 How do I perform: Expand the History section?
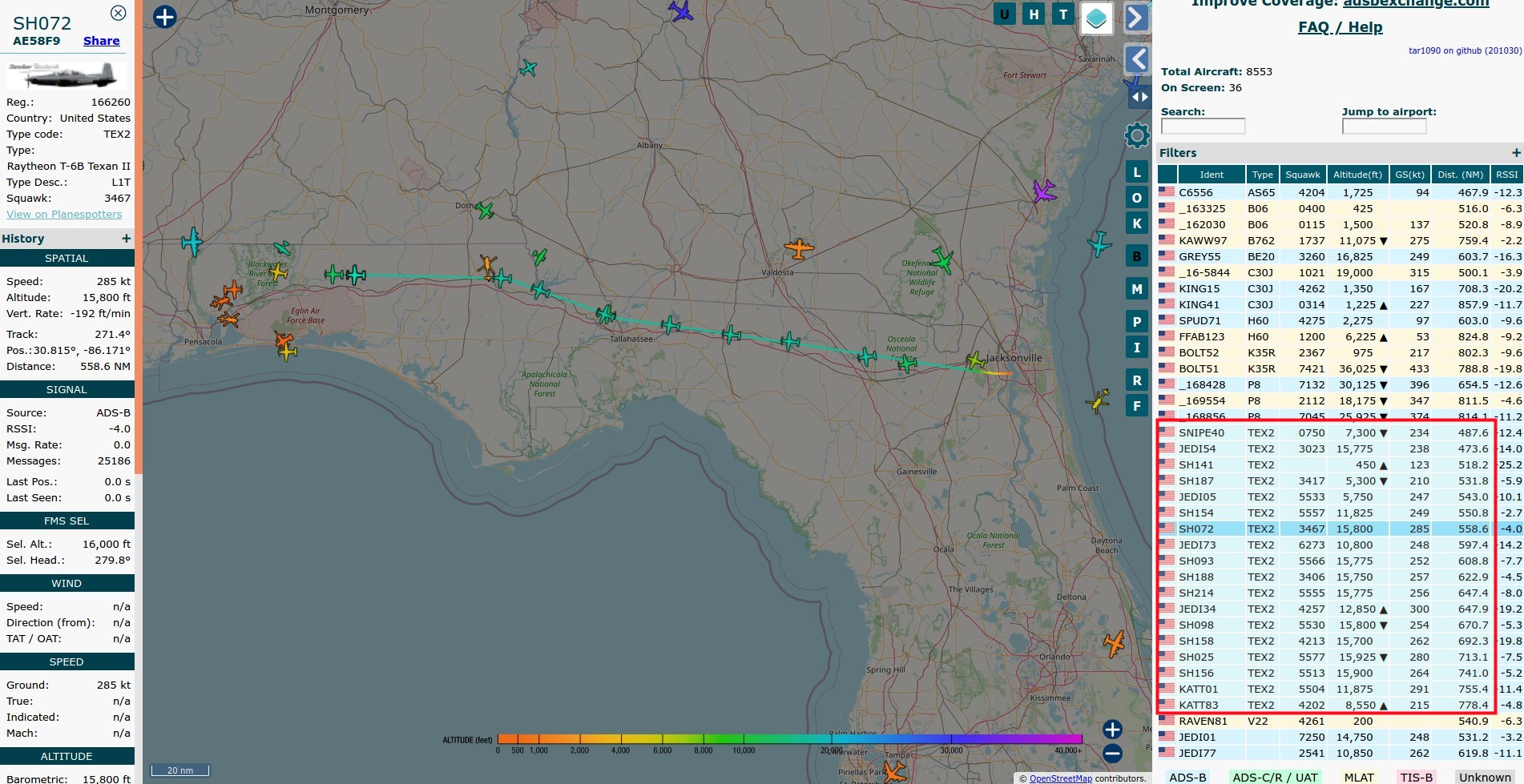[126, 239]
